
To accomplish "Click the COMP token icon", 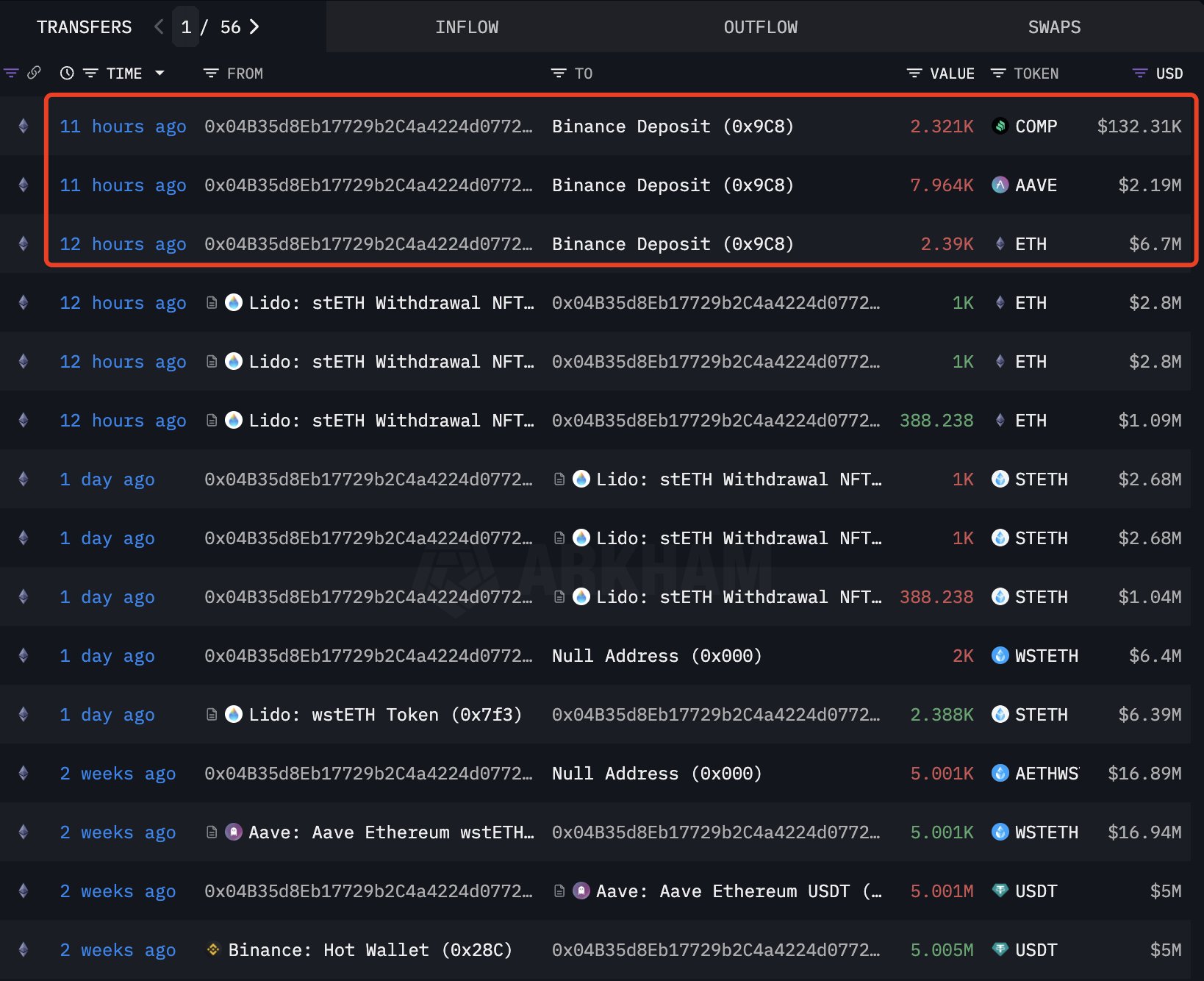I will [1000, 126].
